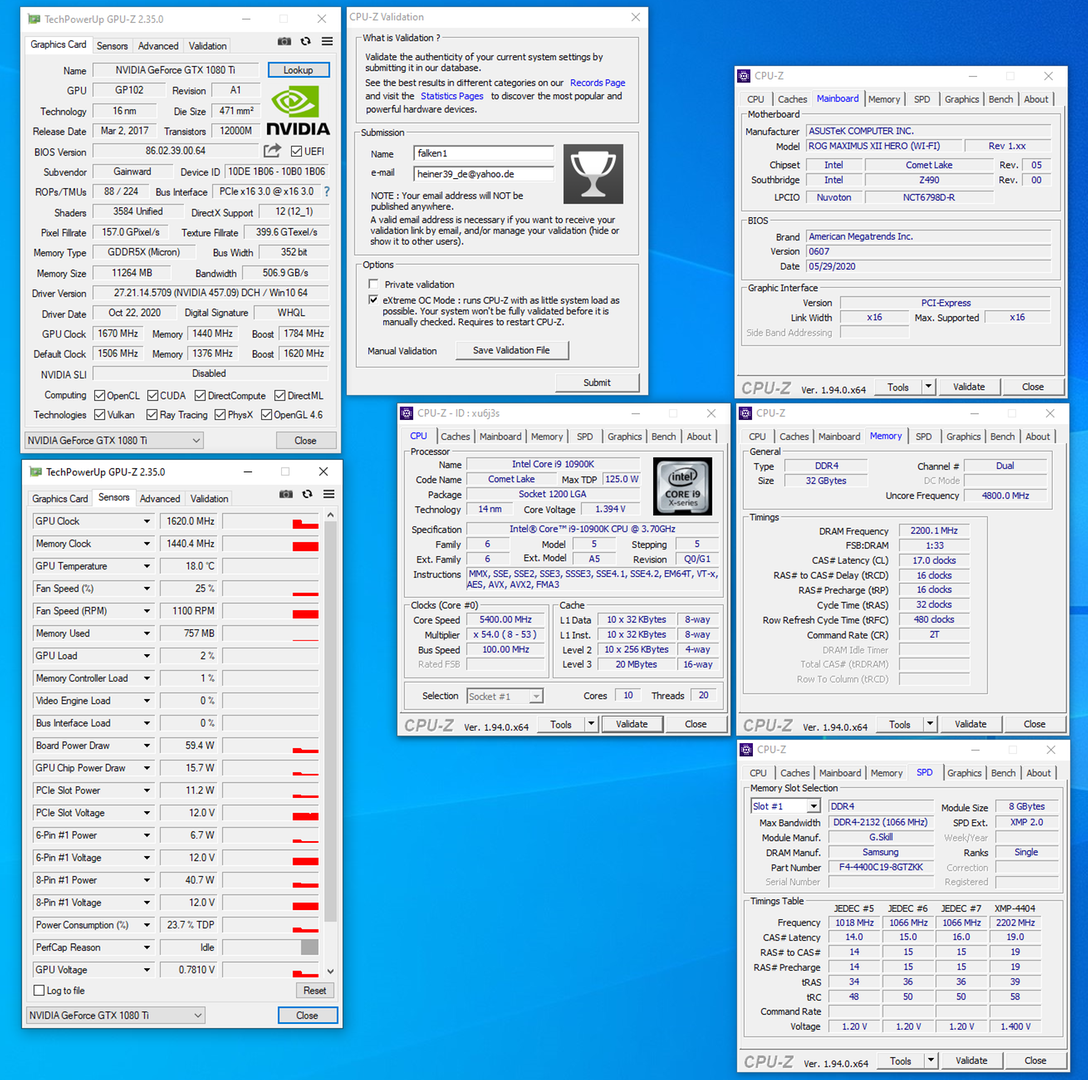The image size is (1088, 1080).
Task: Open hamburger menu in GPU-Z Graphics Card window
Action: point(327,42)
